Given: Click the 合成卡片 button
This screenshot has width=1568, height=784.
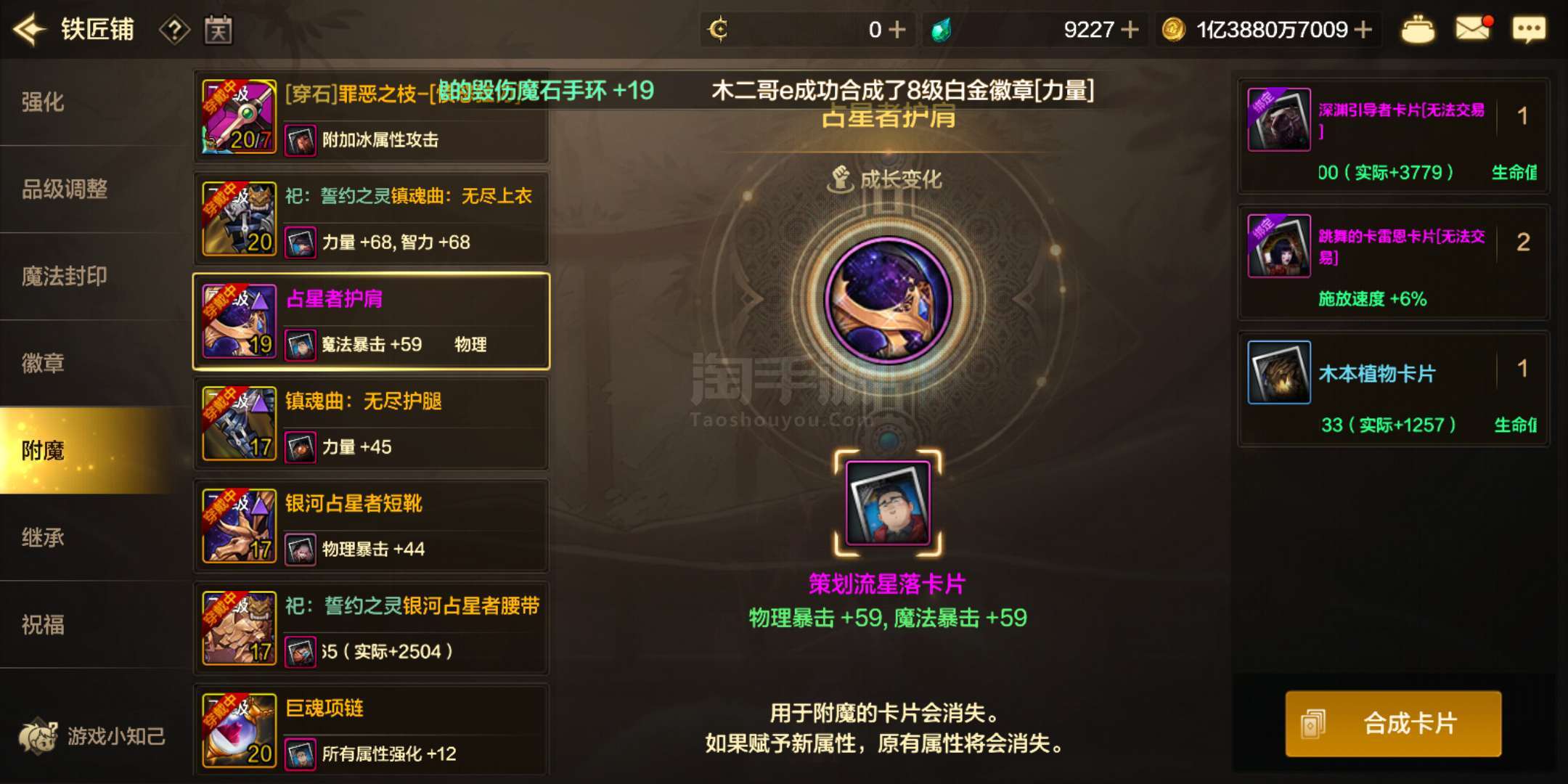Looking at the screenshot, I should tap(1393, 724).
